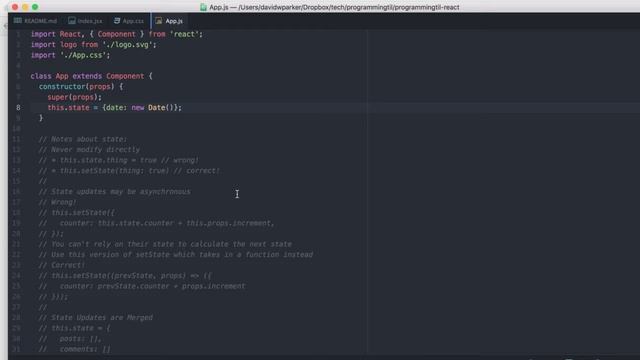
Task: Click "// State Updates are Merged" comment
Action: click(96, 318)
